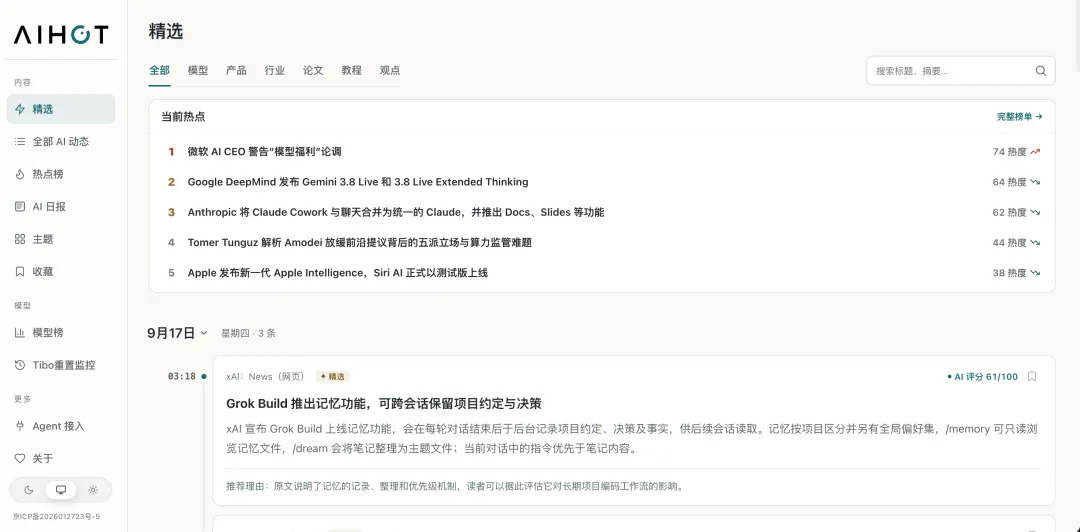Open Agent 接入 in the sidebar
1080x532 pixels.
61,426
